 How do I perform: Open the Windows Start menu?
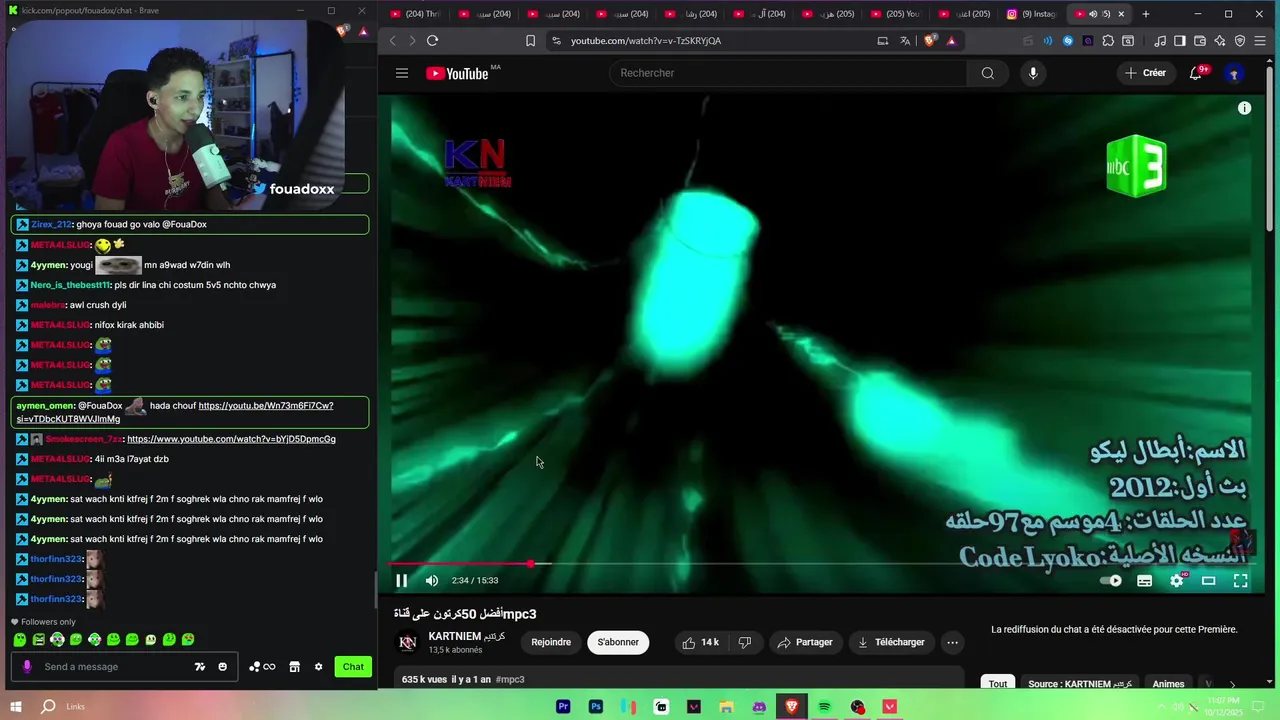click(x=15, y=706)
